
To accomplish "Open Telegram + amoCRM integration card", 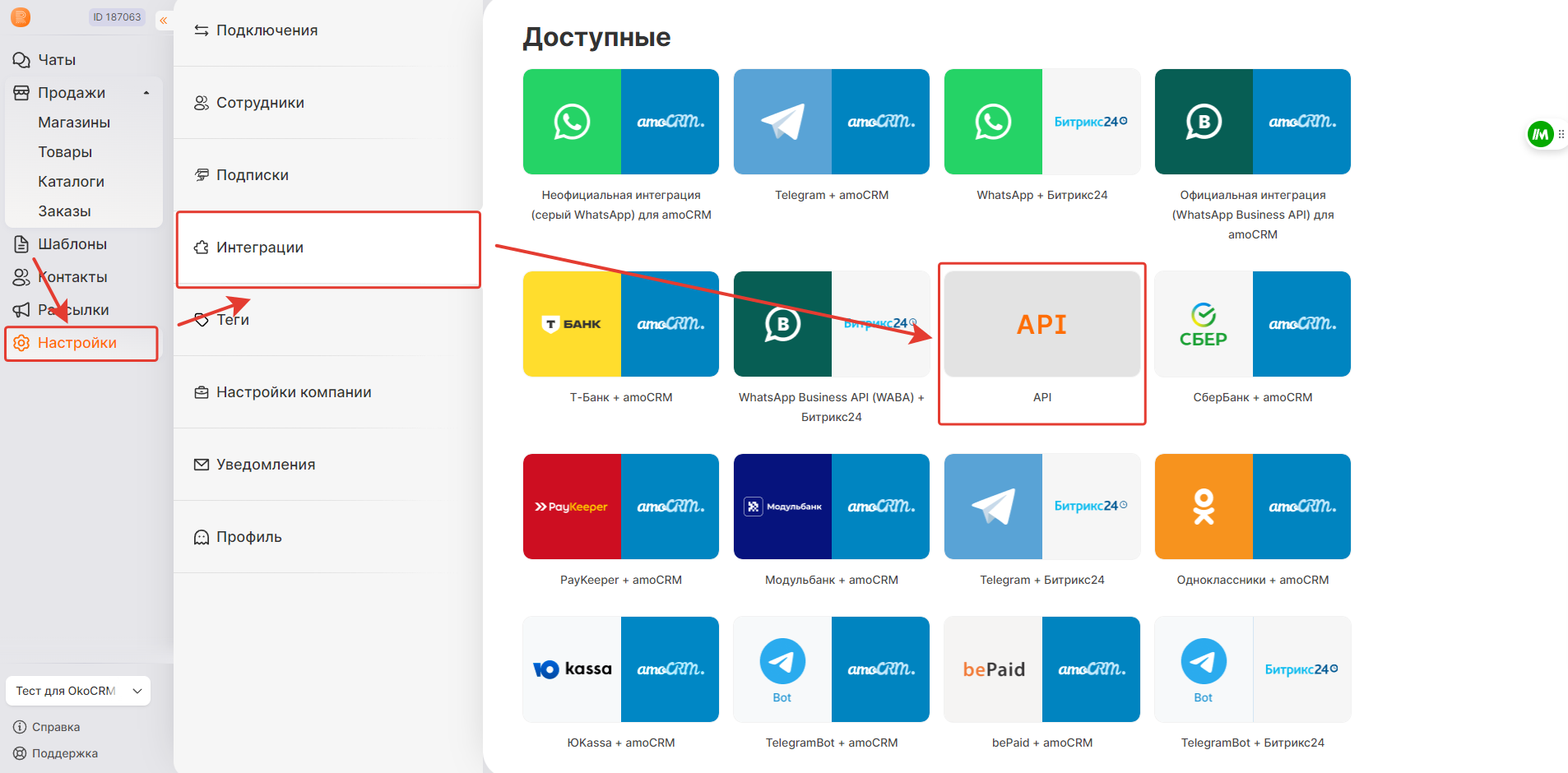I will point(832,122).
